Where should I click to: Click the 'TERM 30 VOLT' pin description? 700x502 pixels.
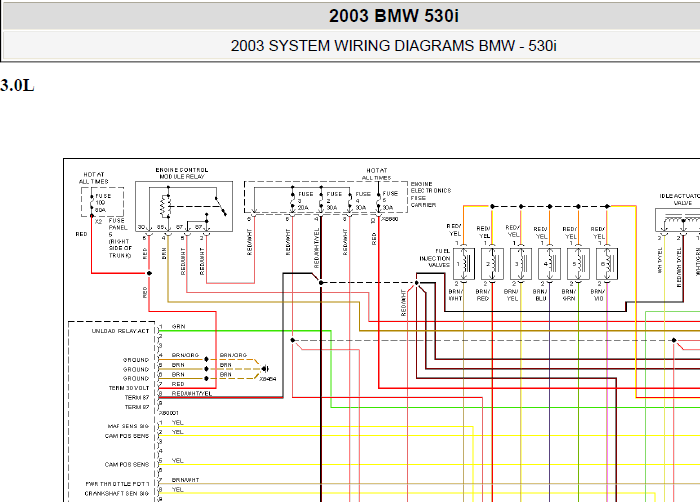coord(129,388)
